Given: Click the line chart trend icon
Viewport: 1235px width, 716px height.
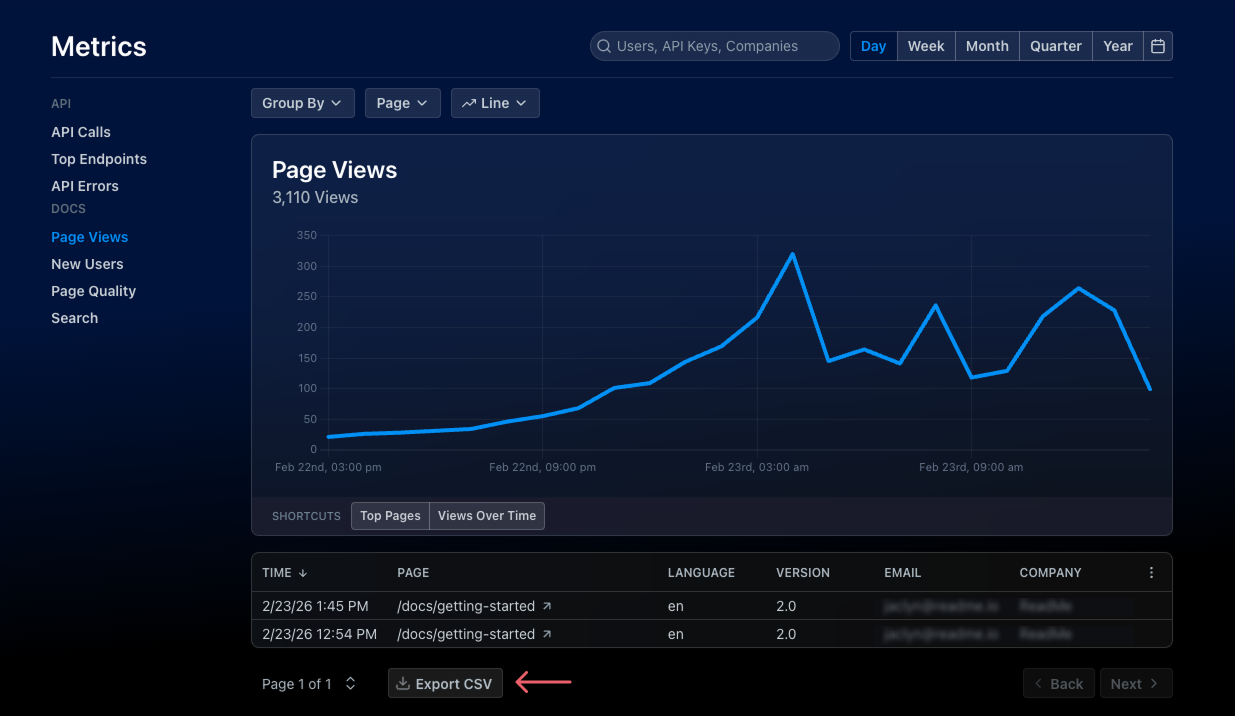Looking at the screenshot, I should (x=469, y=103).
